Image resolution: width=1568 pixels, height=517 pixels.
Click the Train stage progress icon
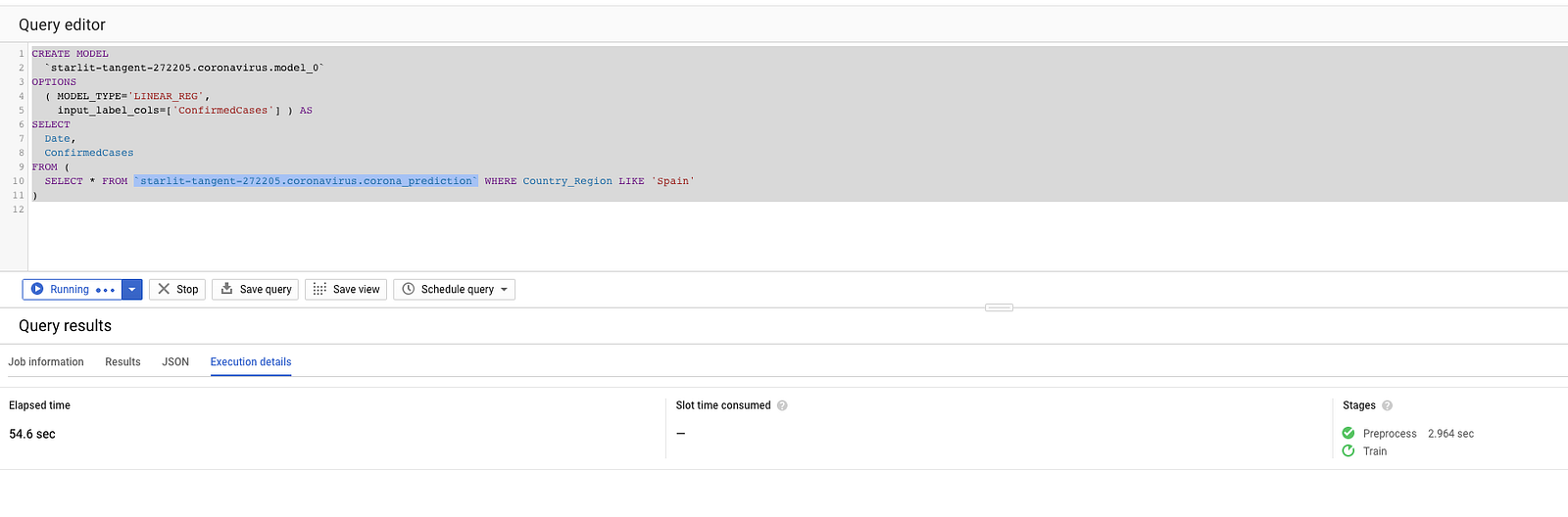click(x=1348, y=450)
